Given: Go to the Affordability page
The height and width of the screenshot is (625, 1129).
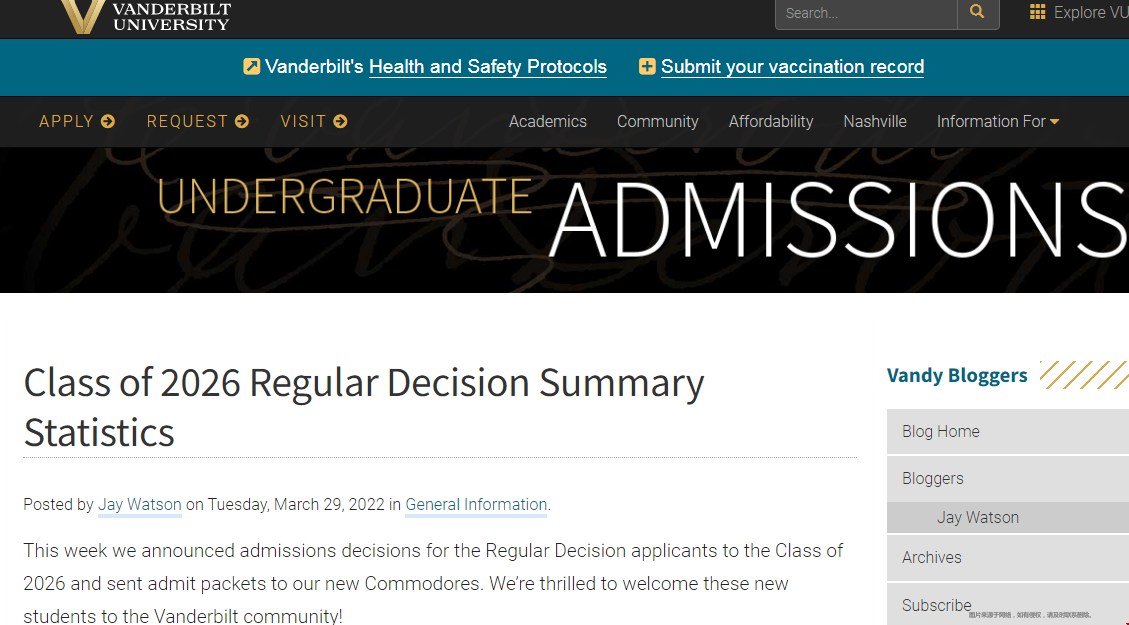Looking at the screenshot, I should pos(770,121).
